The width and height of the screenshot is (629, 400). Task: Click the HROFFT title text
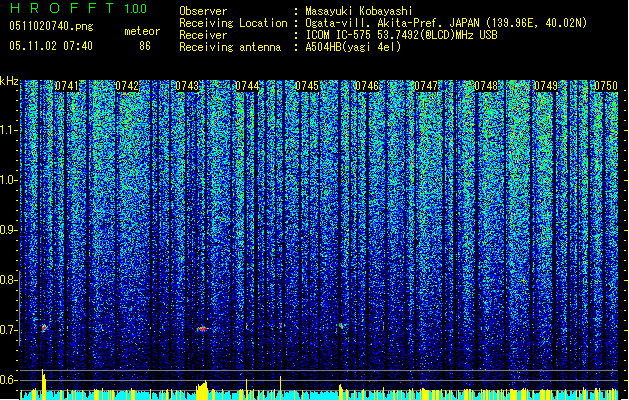[x=62, y=8]
